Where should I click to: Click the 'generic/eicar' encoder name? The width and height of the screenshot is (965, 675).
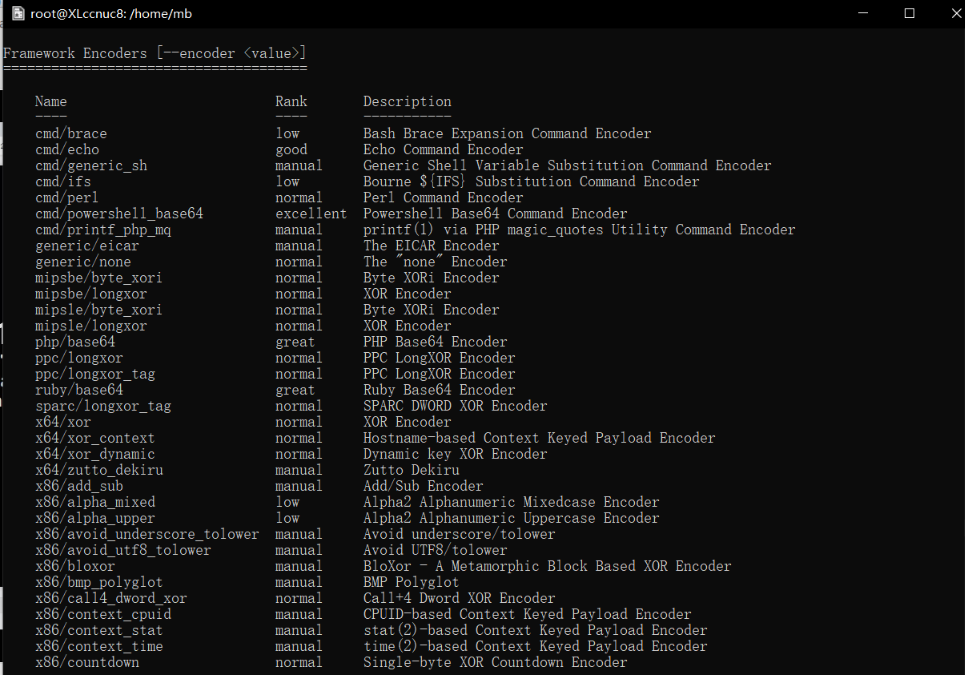point(87,246)
